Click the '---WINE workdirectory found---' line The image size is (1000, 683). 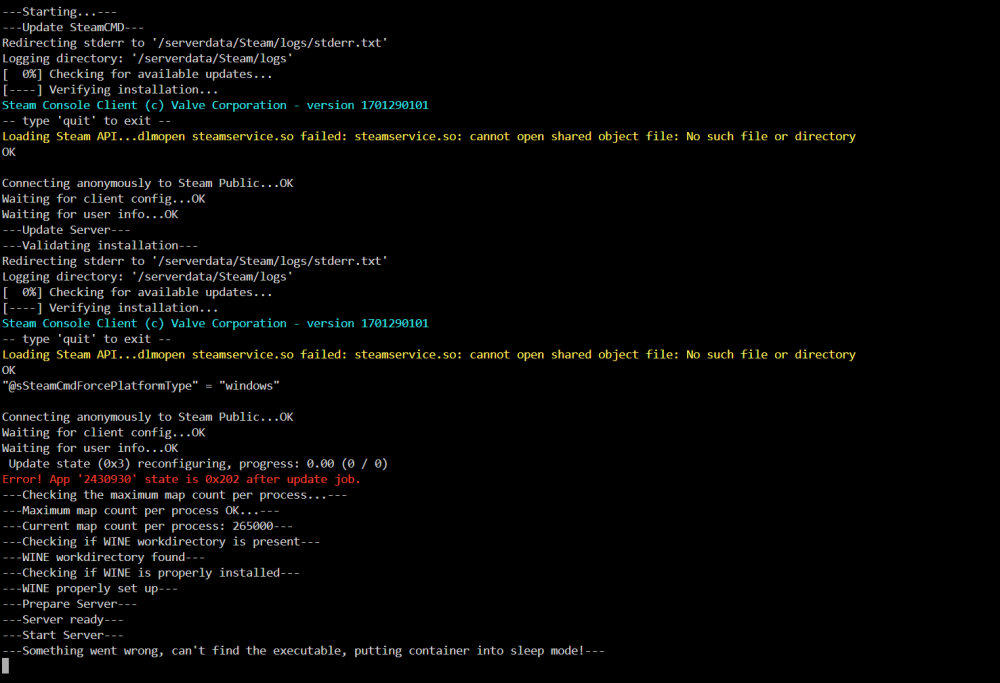coord(103,557)
